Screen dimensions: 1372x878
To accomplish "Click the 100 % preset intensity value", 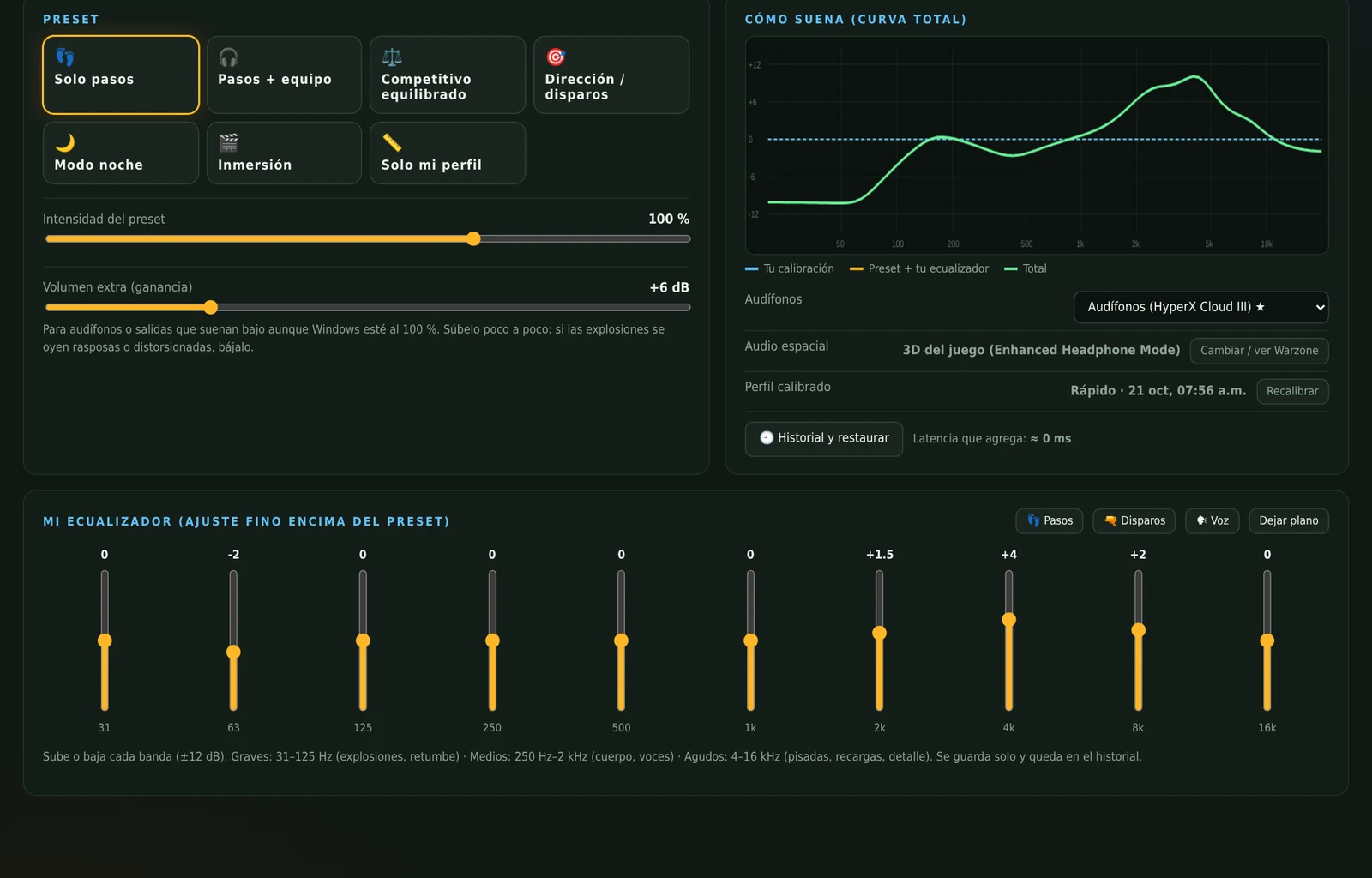I will [x=669, y=219].
